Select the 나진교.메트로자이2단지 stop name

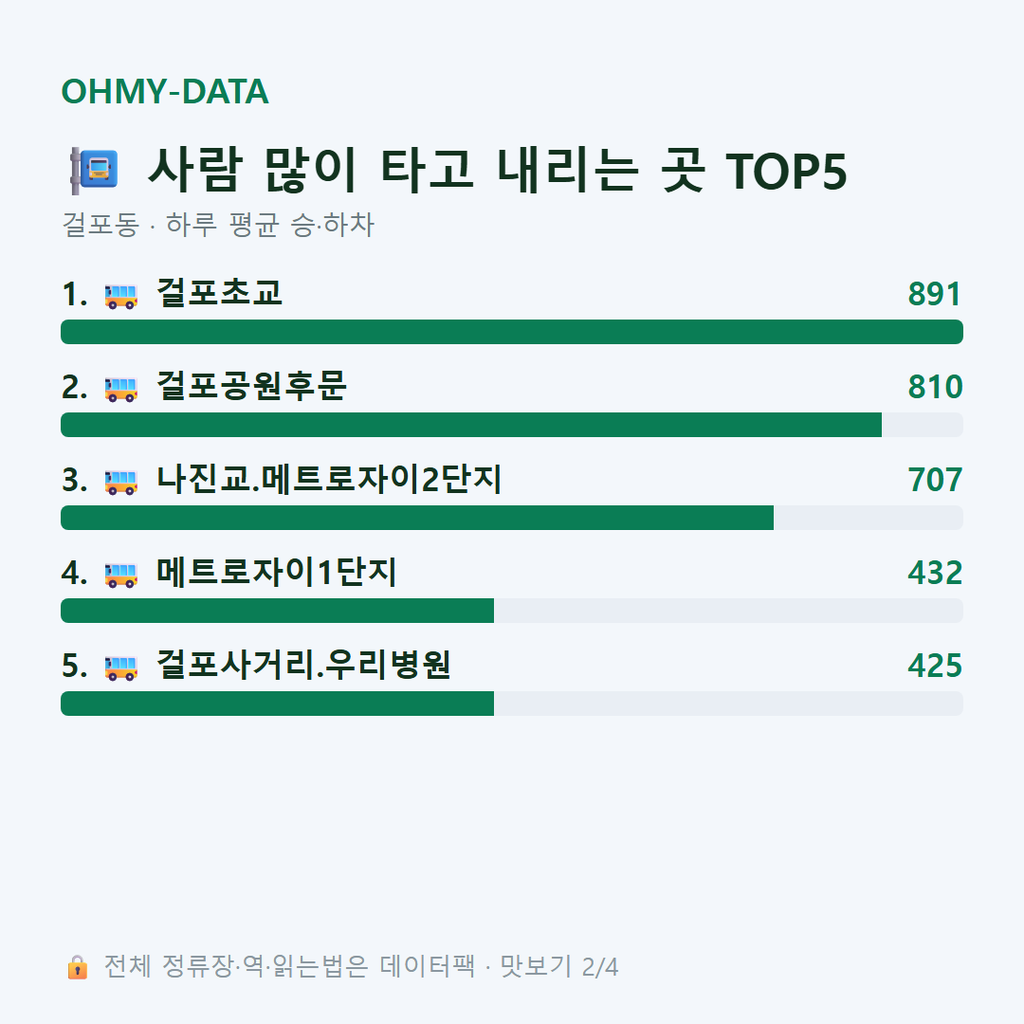pos(329,479)
